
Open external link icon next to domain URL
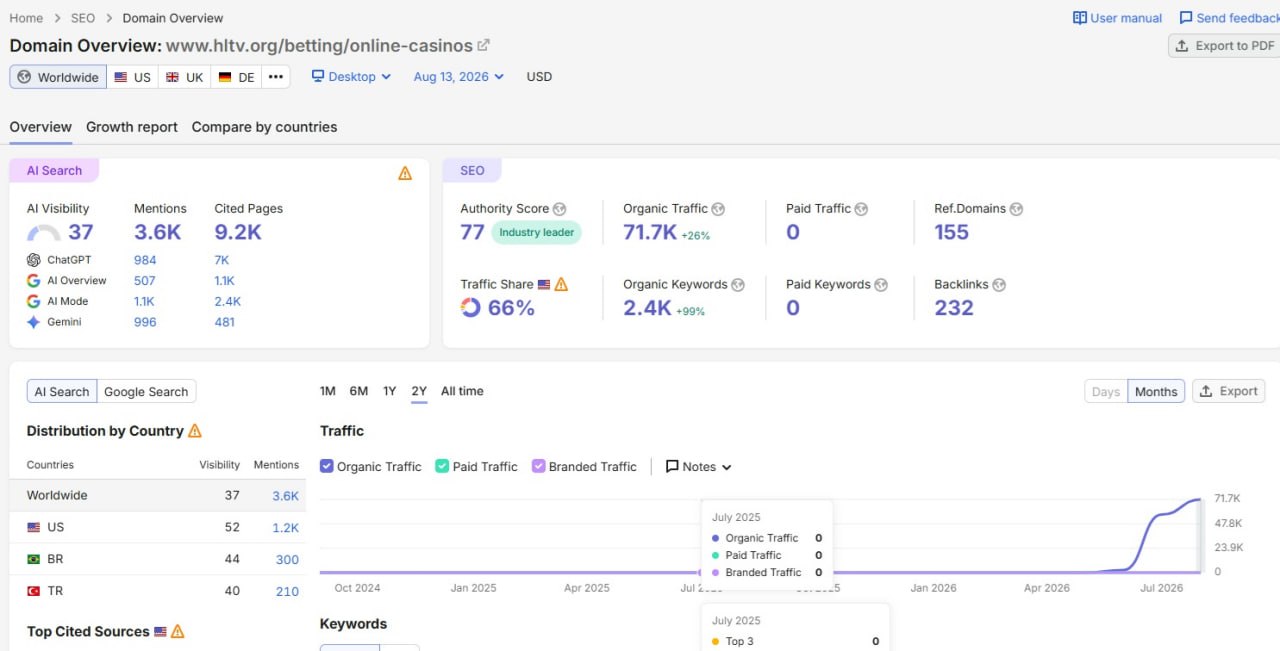(x=484, y=45)
